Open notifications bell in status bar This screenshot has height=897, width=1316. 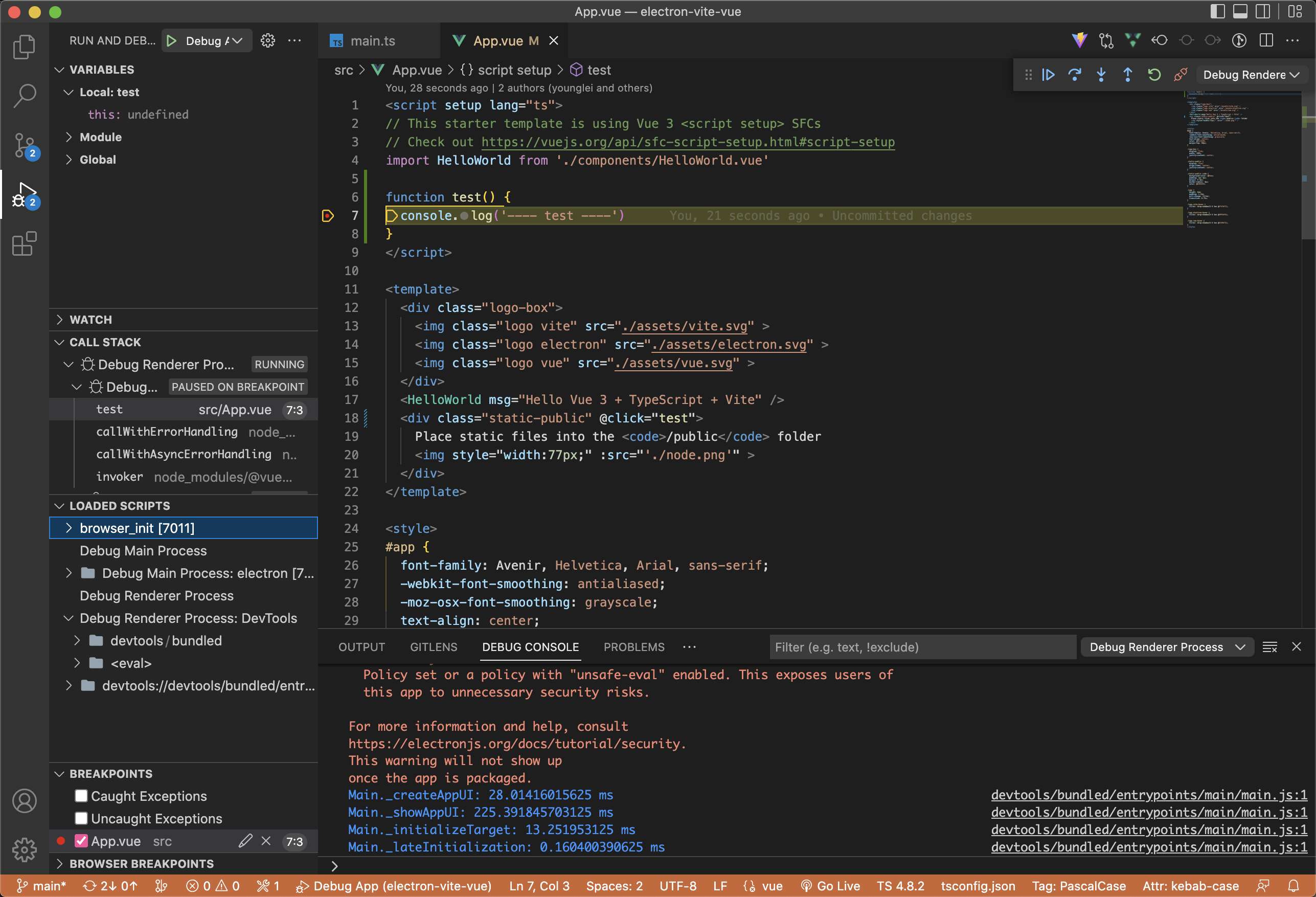[x=1294, y=886]
